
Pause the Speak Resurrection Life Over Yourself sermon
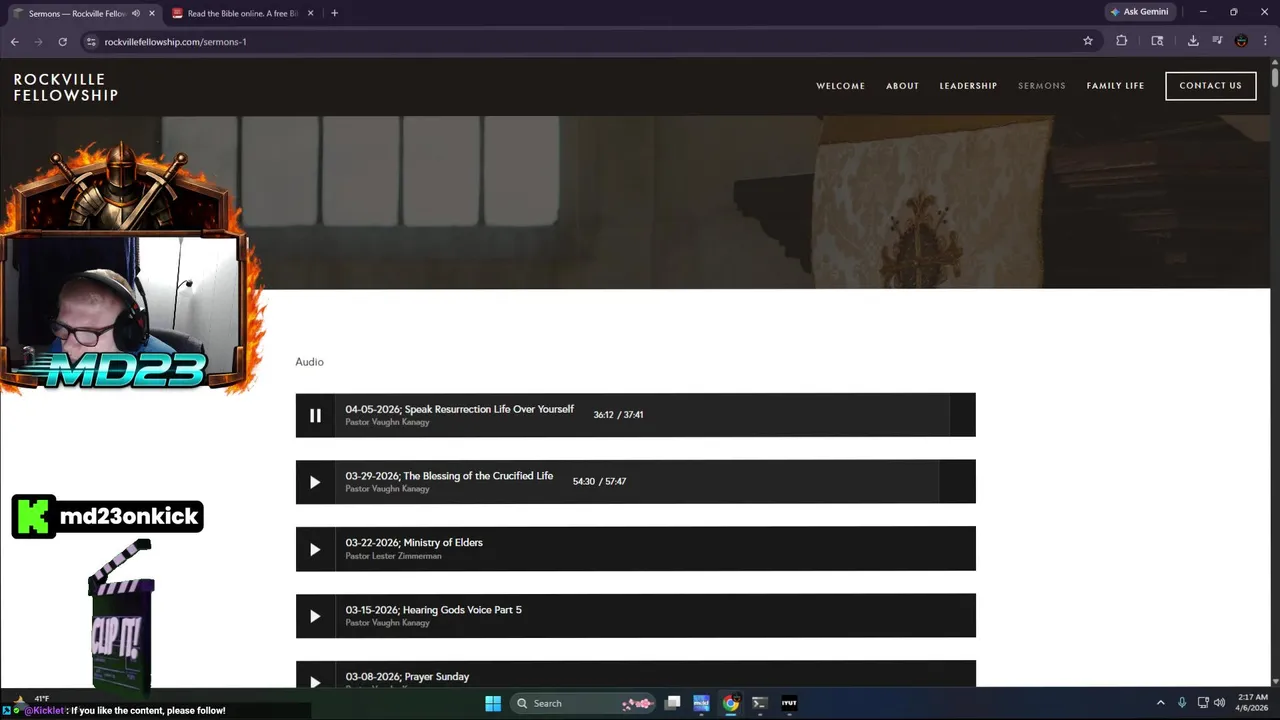[315, 415]
